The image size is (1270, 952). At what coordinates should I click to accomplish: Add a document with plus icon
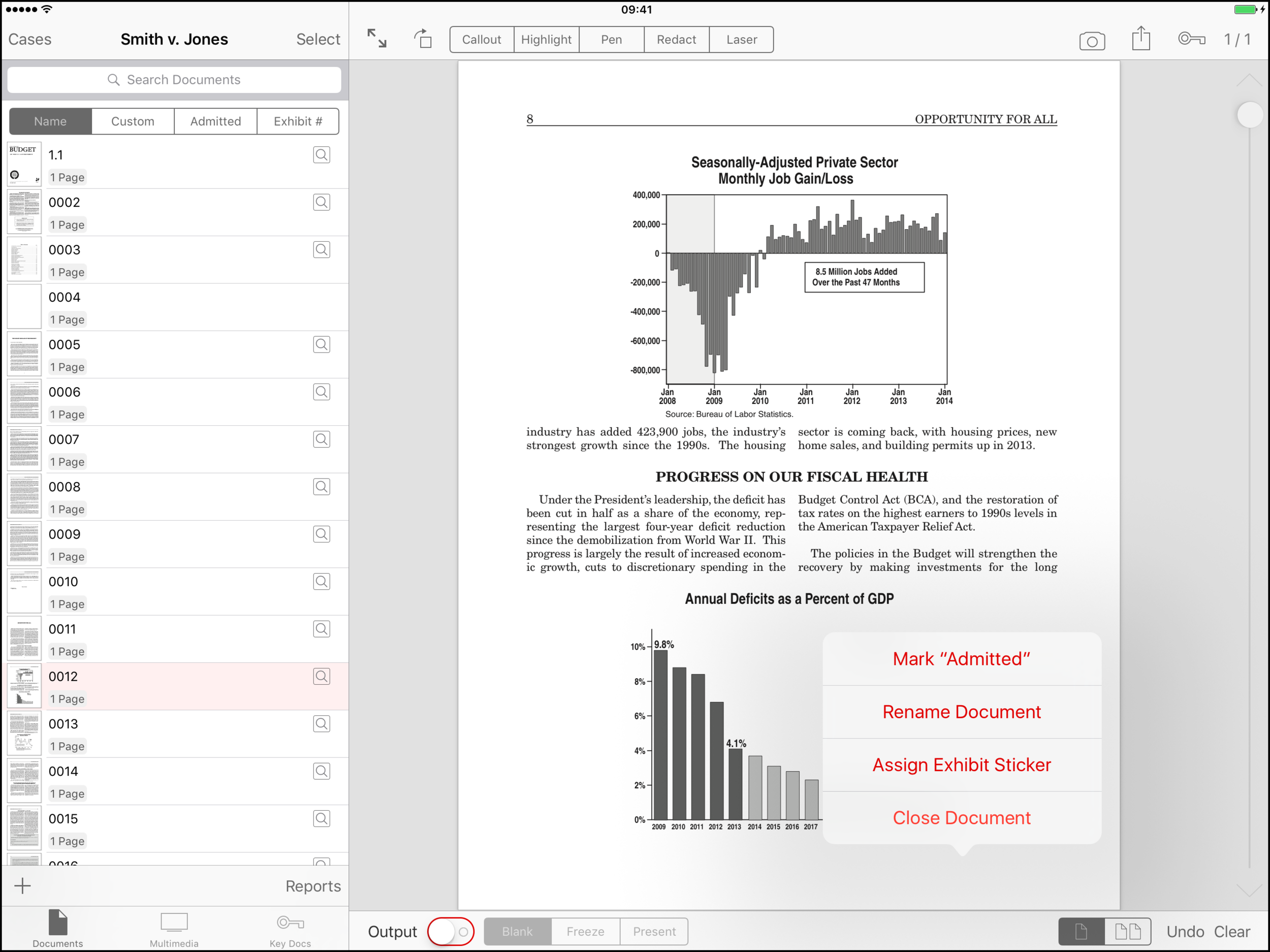tap(22, 885)
